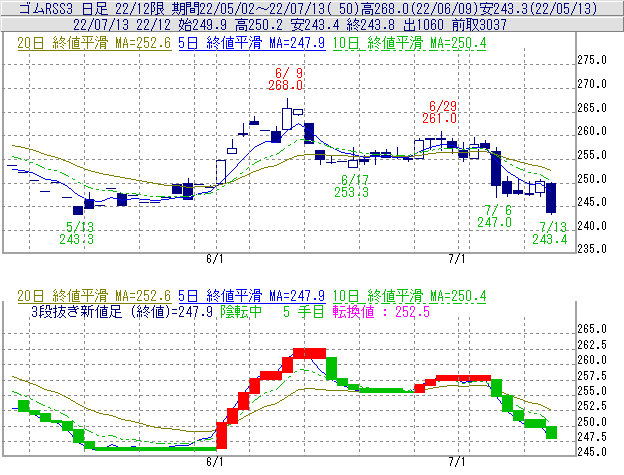Click the tall white candlestick near the 6/9 high
624x475 pixels.
(x=287, y=118)
